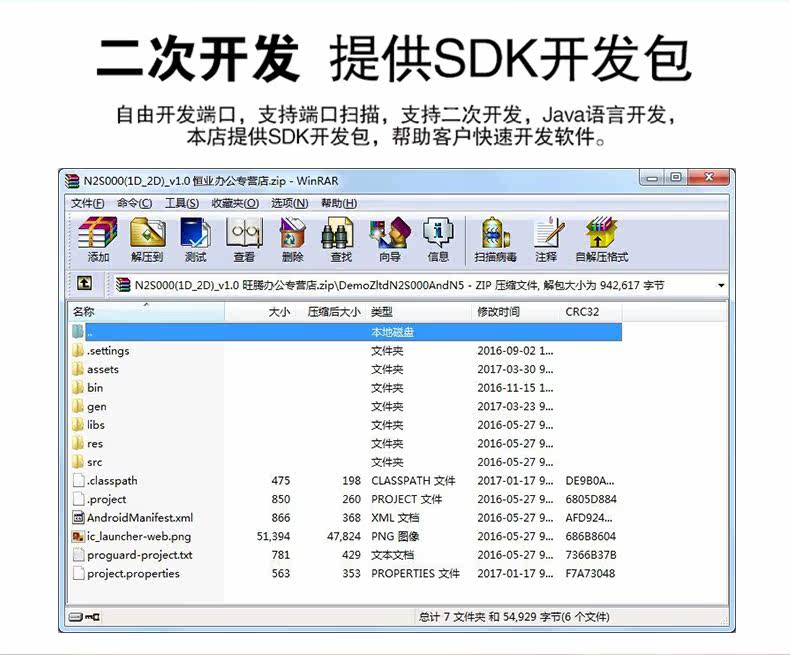The image size is (790, 655).
Task: Minimize the WinRAR window
Action: 652,177
